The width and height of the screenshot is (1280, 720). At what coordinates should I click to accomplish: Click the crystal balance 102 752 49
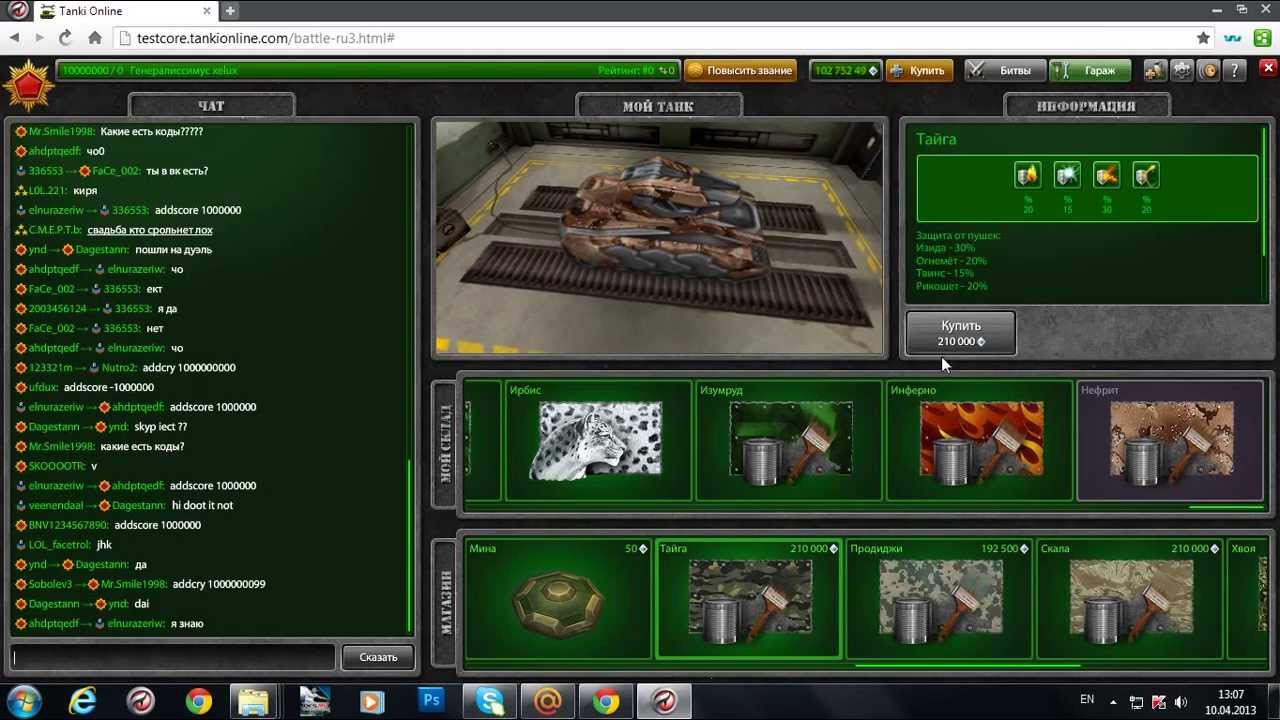click(x=845, y=70)
